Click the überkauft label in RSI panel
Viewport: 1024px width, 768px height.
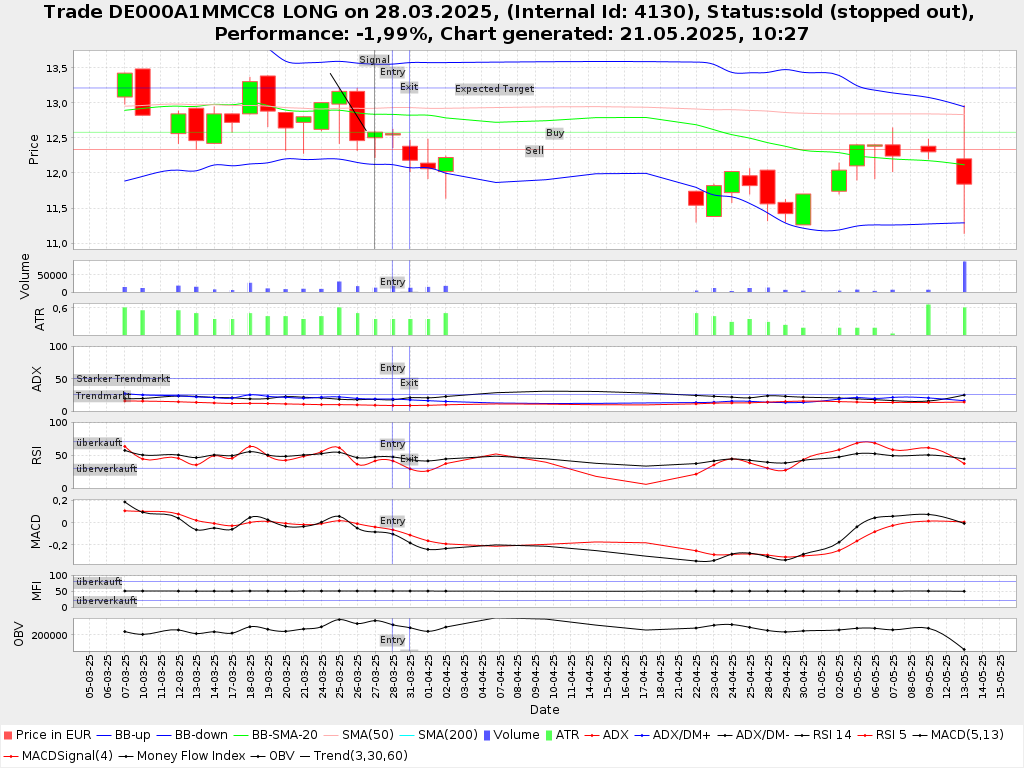(x=98, y=442)
